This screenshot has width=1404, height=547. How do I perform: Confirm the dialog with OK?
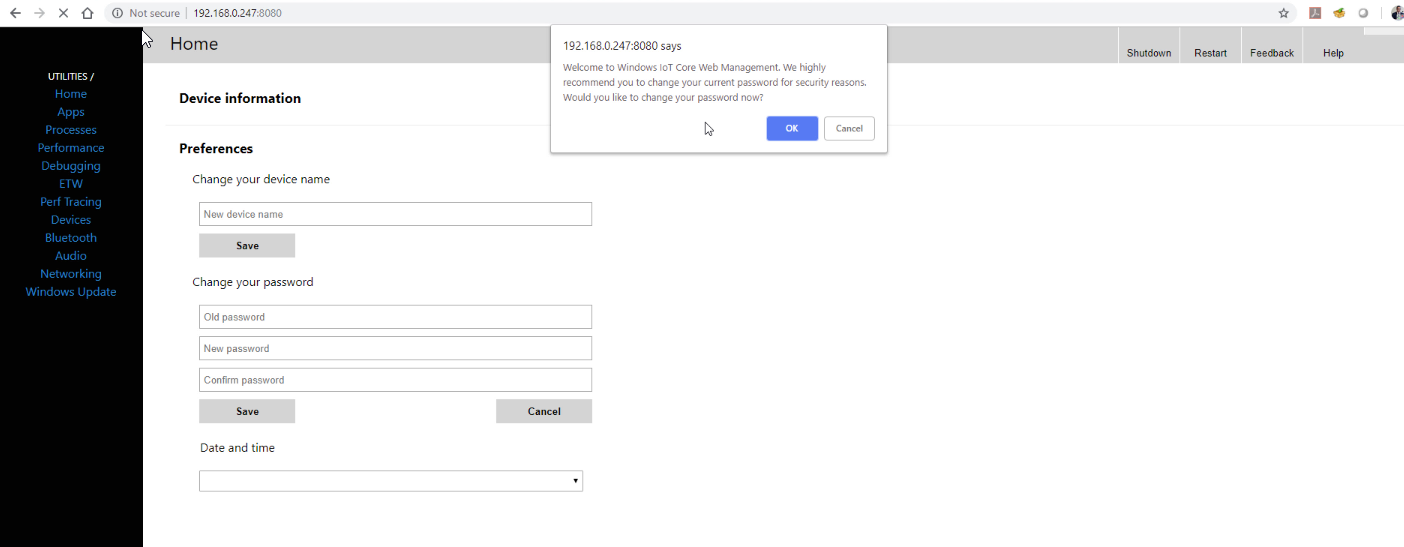(x=792, y=128)
